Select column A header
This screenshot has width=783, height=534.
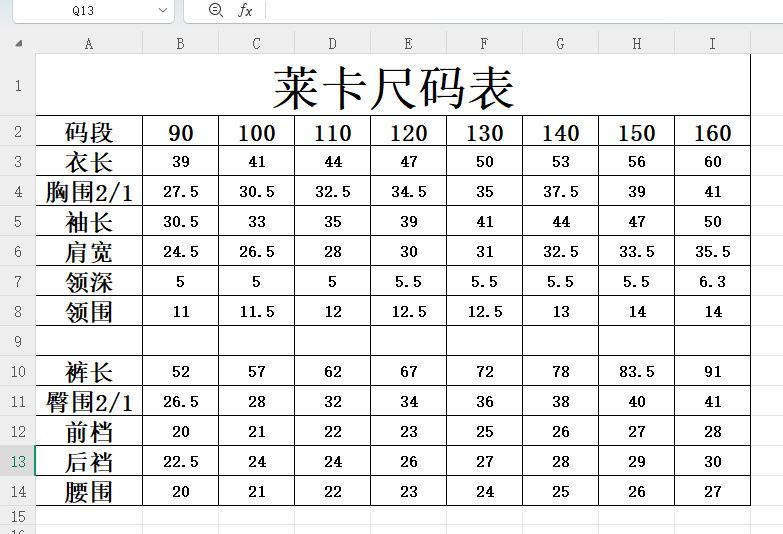(89, 44)
